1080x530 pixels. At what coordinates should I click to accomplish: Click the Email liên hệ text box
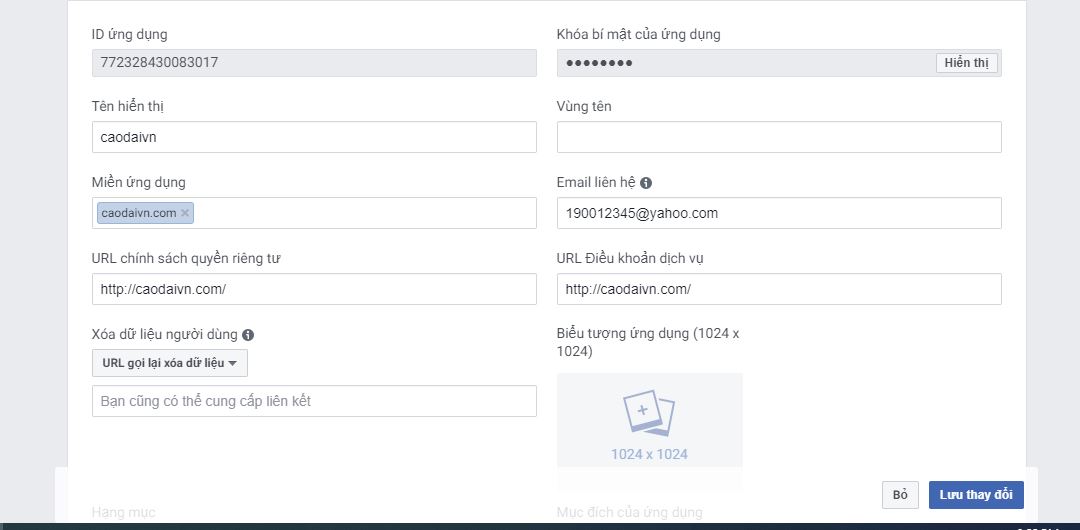coord(778,213)
